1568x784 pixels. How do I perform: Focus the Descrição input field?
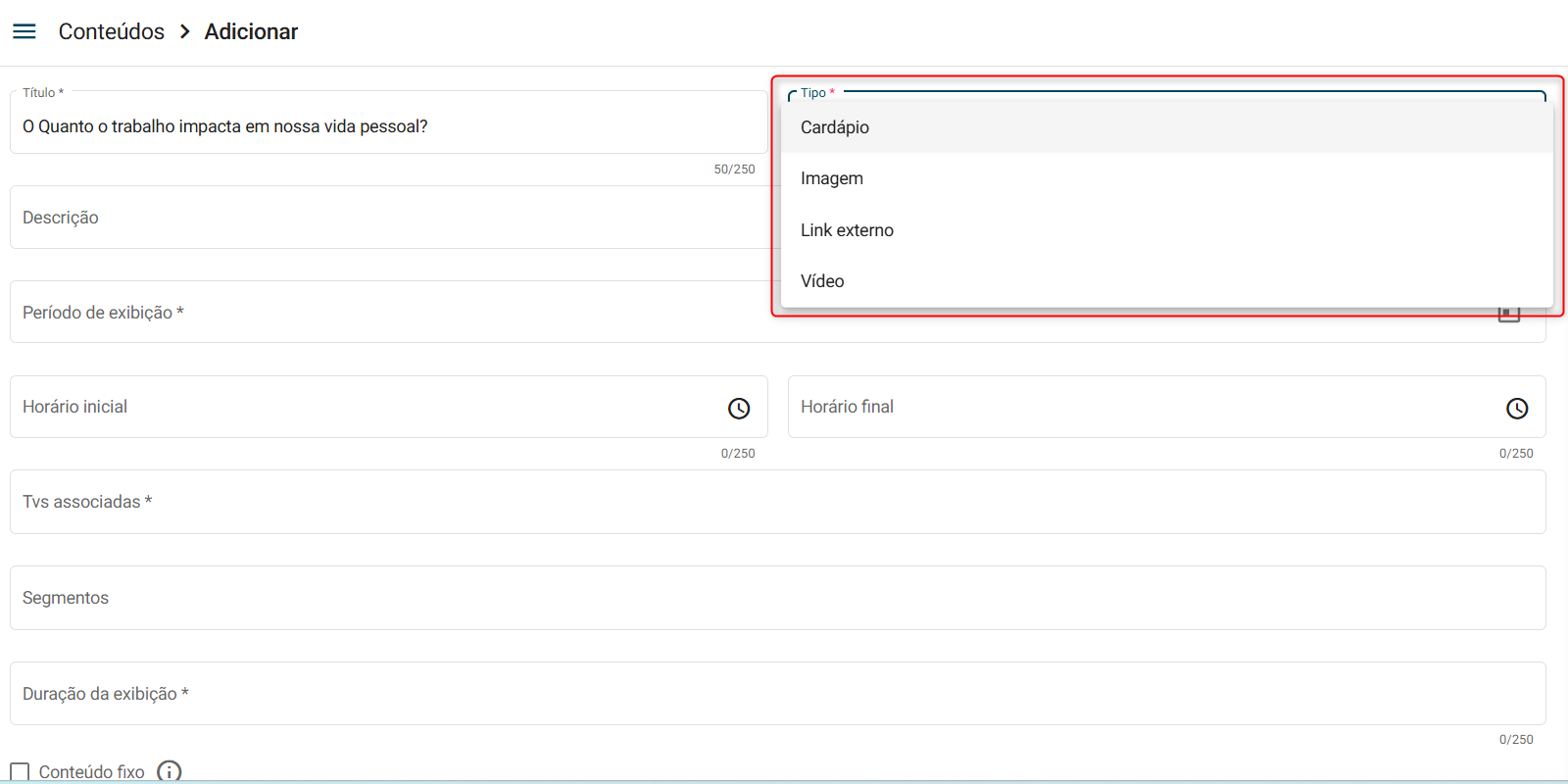coord(388,218)
